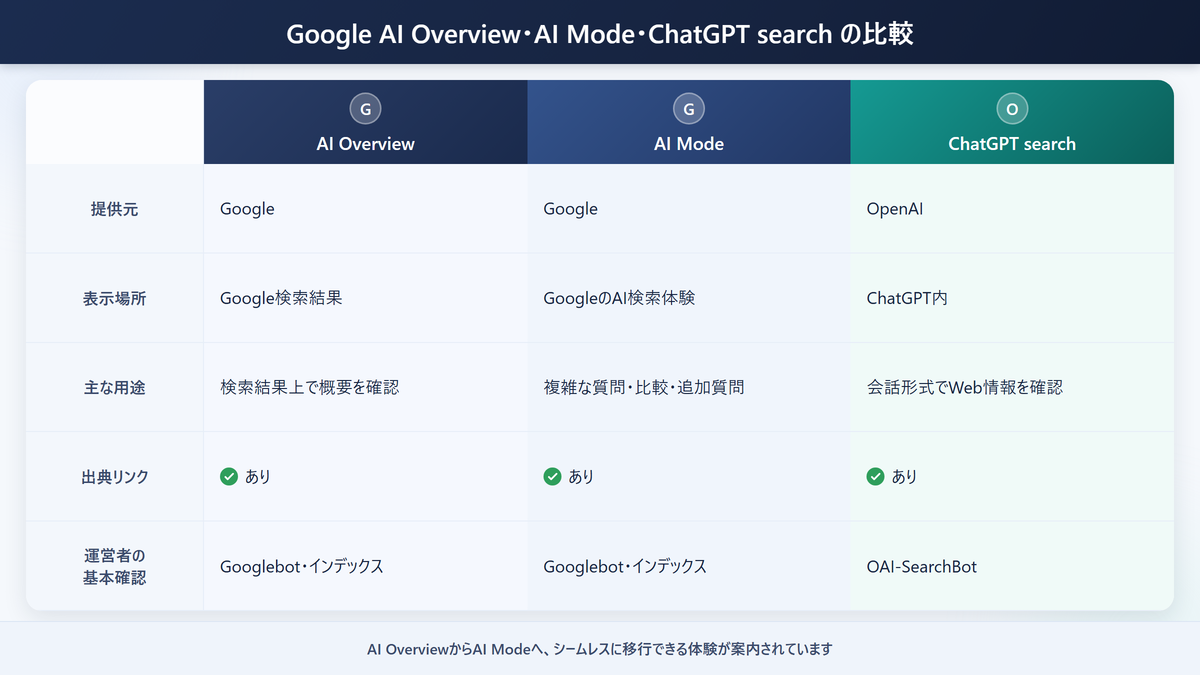This screenshot has width=1200, height=675.
Task: Click the O circle icon above ChatGPT search
Action: (x=1012, y=109)
